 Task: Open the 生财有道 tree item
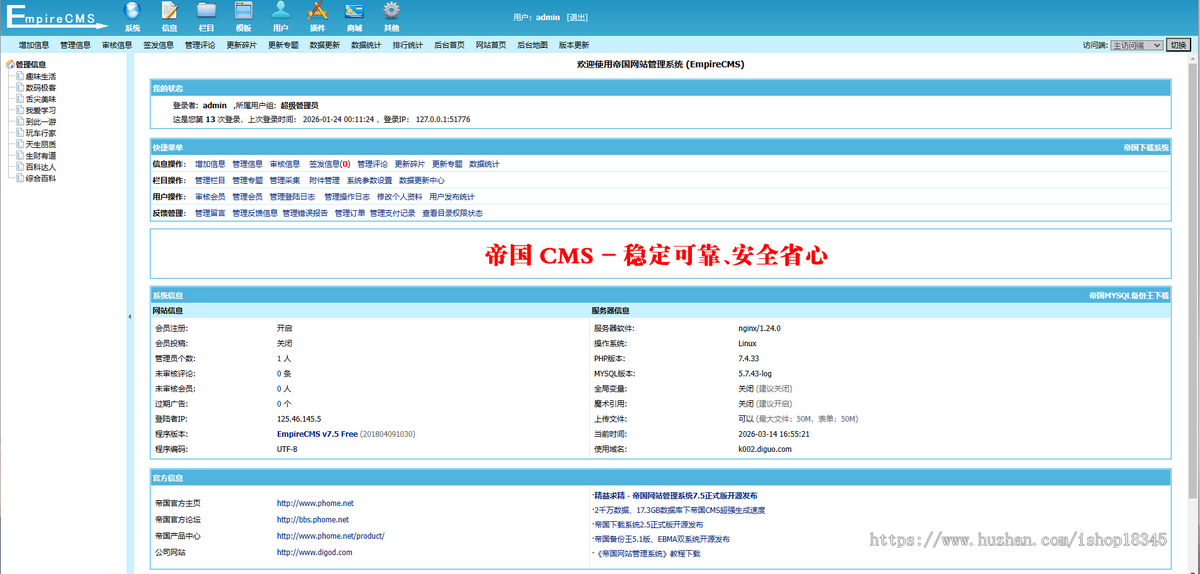(41, 155)
